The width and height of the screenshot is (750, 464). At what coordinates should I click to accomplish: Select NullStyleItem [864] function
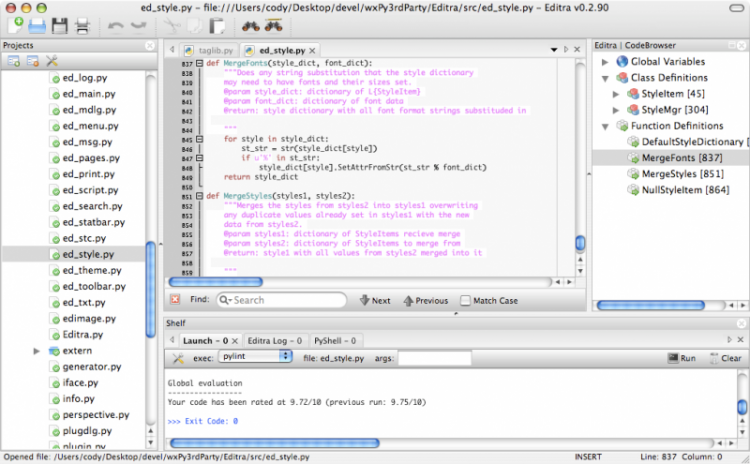(x=685, y=190)
